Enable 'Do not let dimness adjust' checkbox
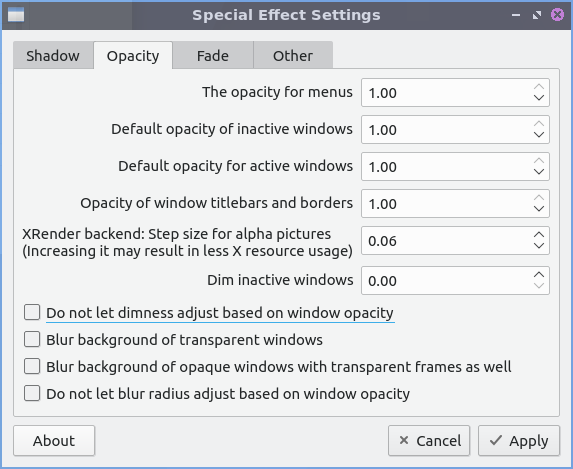Image resolution: width=573 pixels, height=469 pixels. pos(32,313)
